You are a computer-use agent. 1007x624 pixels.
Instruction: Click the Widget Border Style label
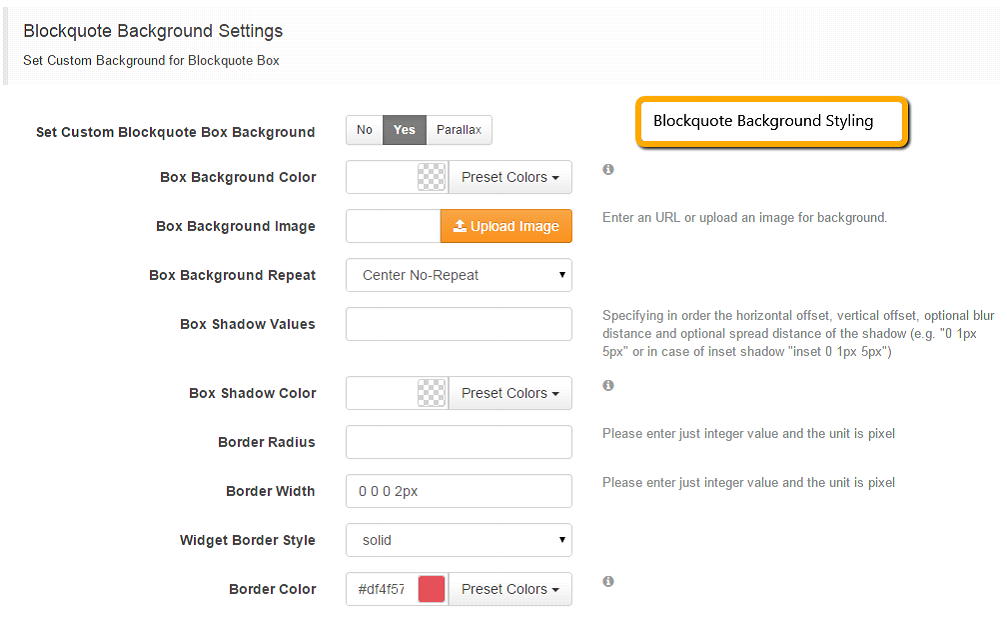(x=247, y=541)
